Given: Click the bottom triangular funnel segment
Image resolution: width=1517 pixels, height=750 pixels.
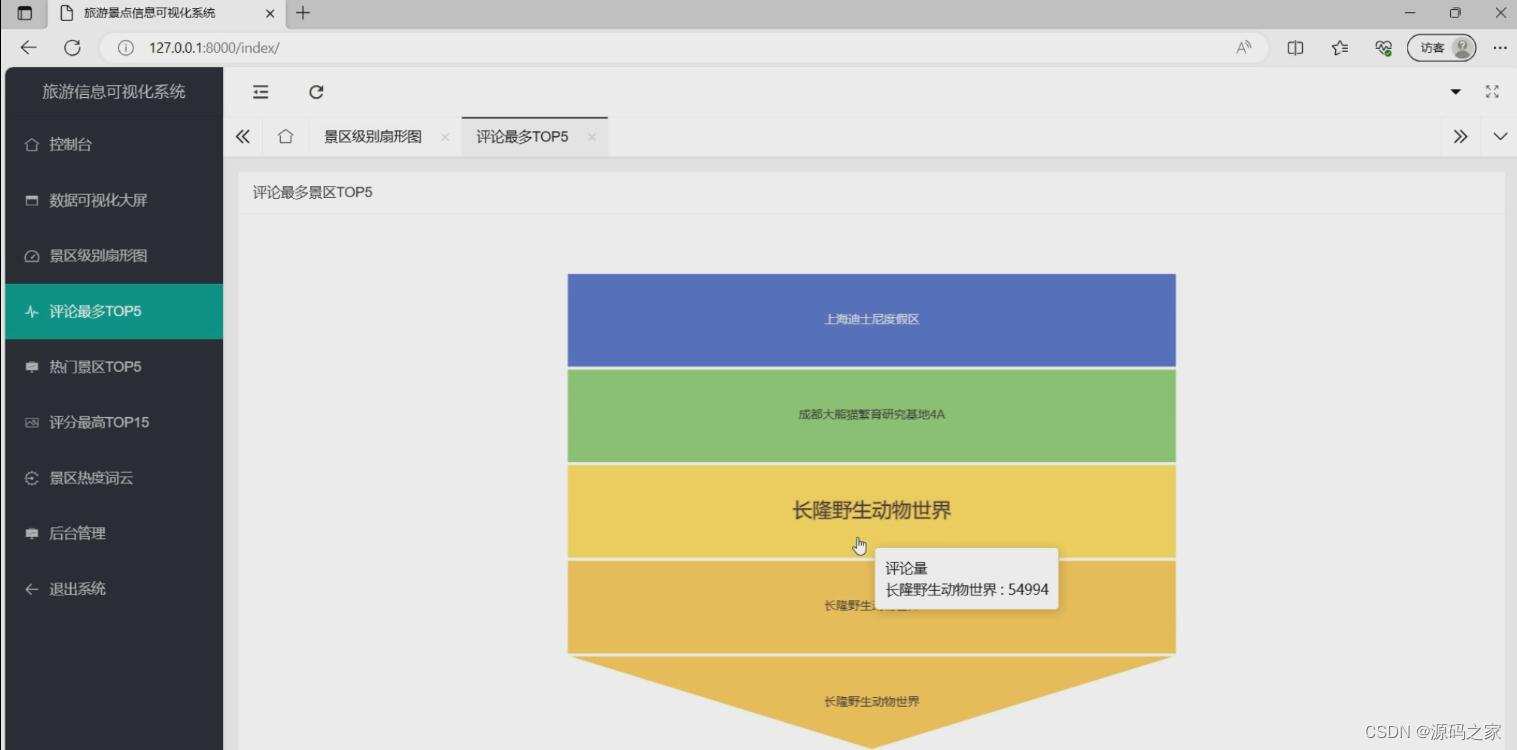Looking at the screenshot, I should click(x=872, y=700).
